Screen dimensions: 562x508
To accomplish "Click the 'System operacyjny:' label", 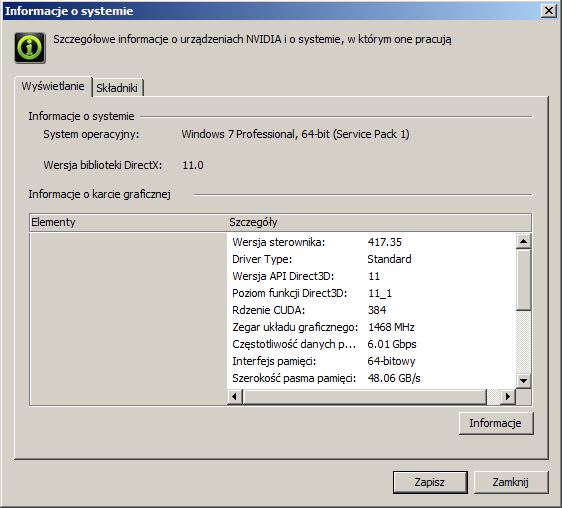I will (91, 134).
